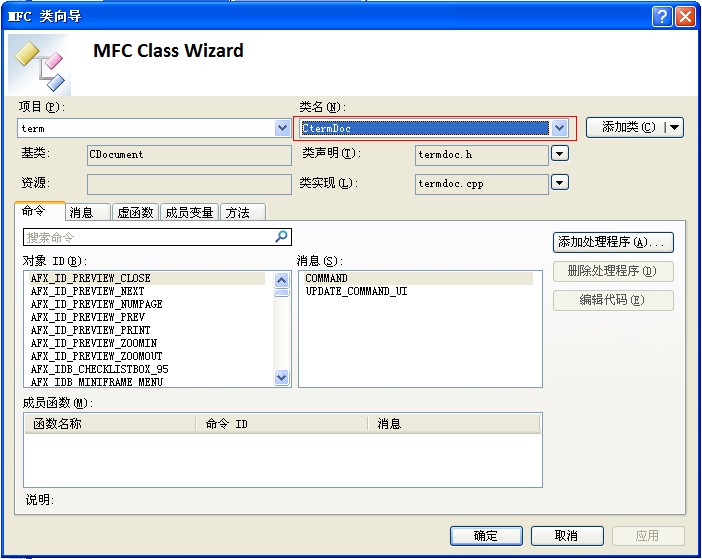Screen dimensions: 702x559
Task: Click the 取消 button
Action: (567, 536)
